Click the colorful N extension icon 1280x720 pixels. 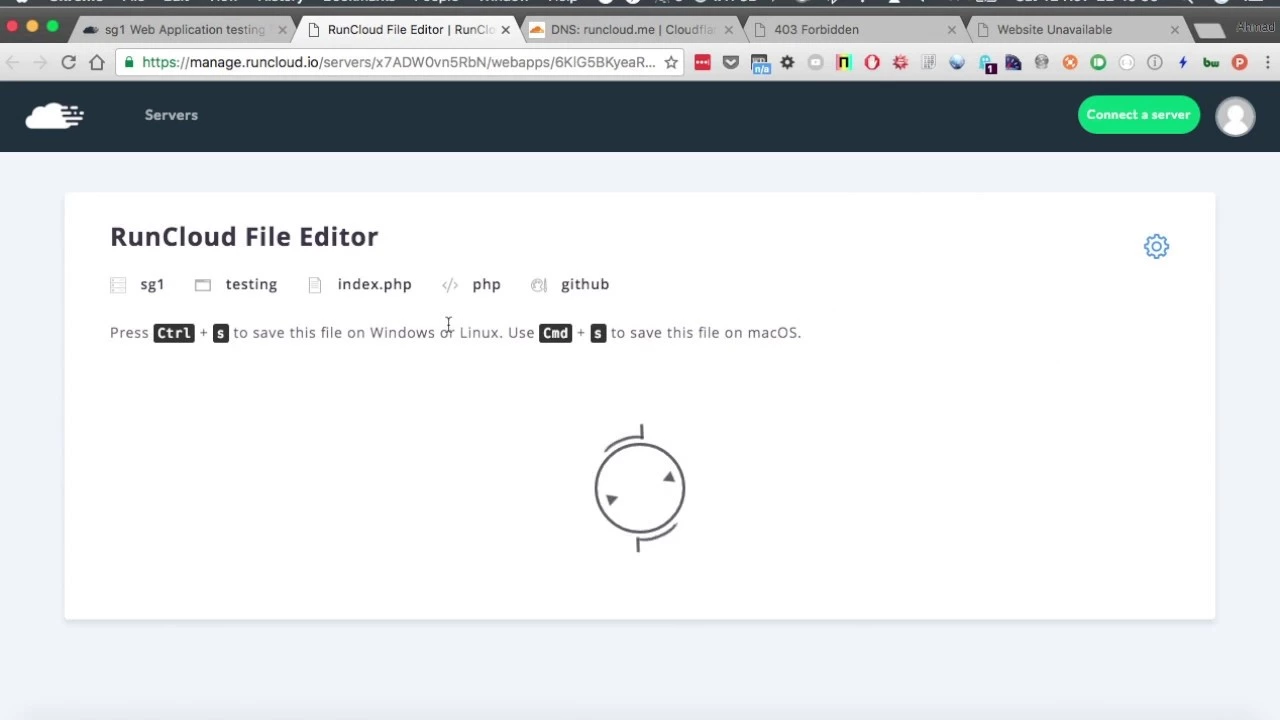pos(844,62)
